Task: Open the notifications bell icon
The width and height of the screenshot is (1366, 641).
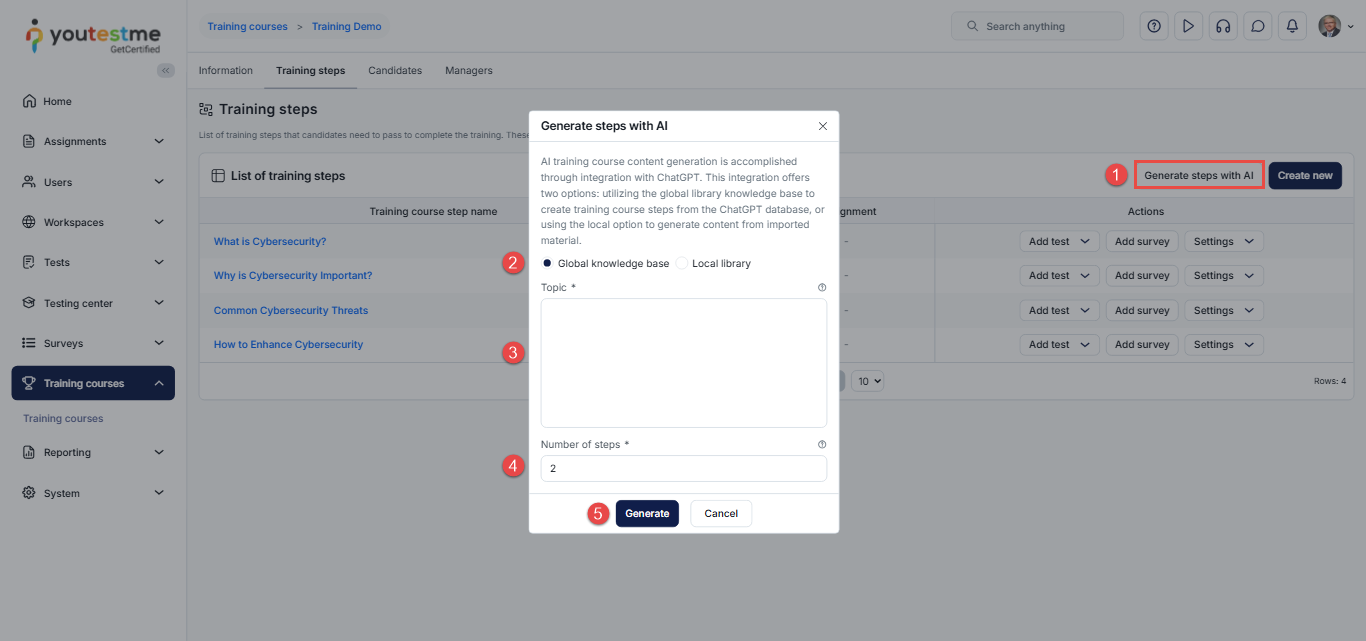Action: 1292,27
